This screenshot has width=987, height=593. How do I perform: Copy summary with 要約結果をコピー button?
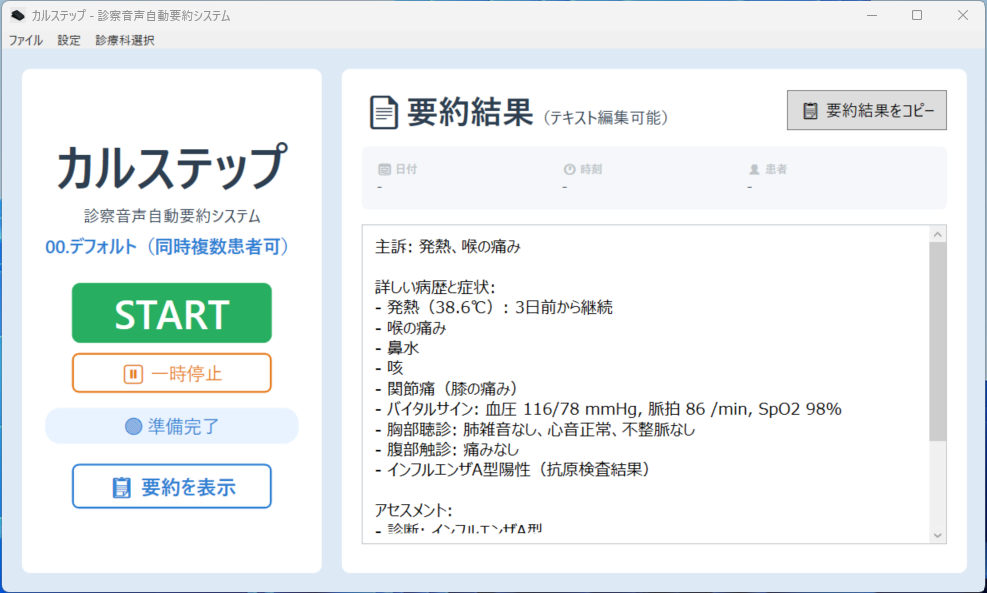(x=867, y=111)
